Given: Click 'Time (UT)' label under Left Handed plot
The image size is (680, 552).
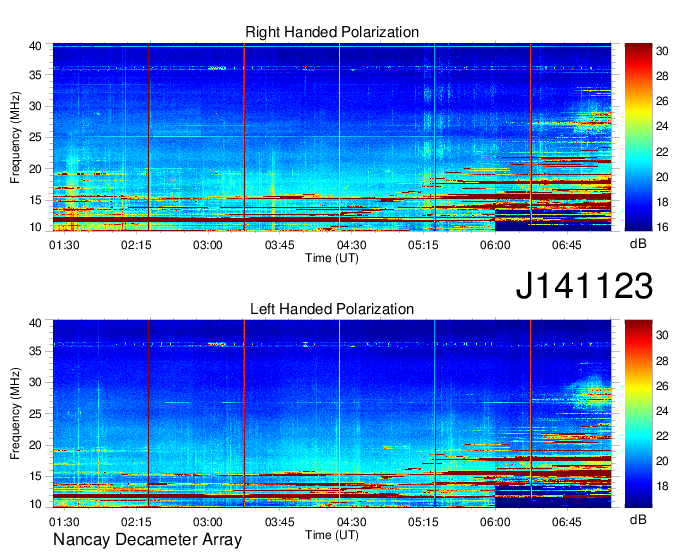Looking at the screenshot, I should 332,535.
